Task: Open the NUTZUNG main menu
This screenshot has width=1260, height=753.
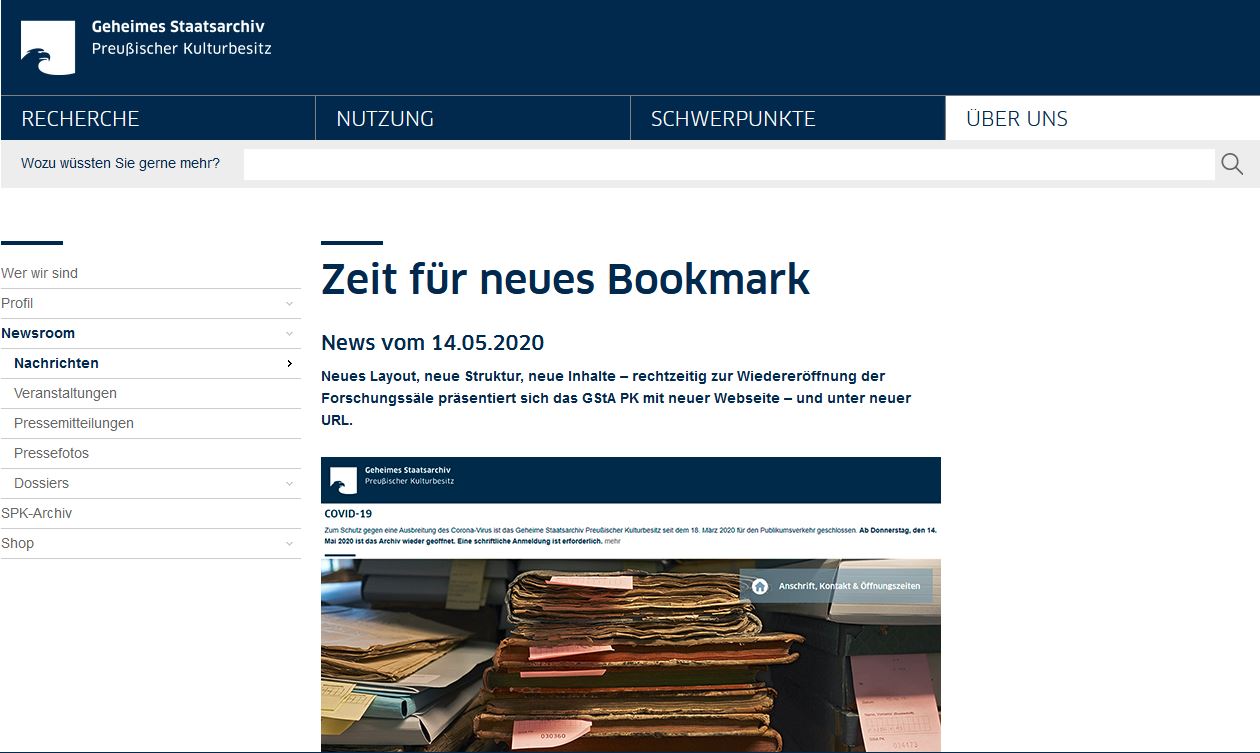Action: point(385,119)
